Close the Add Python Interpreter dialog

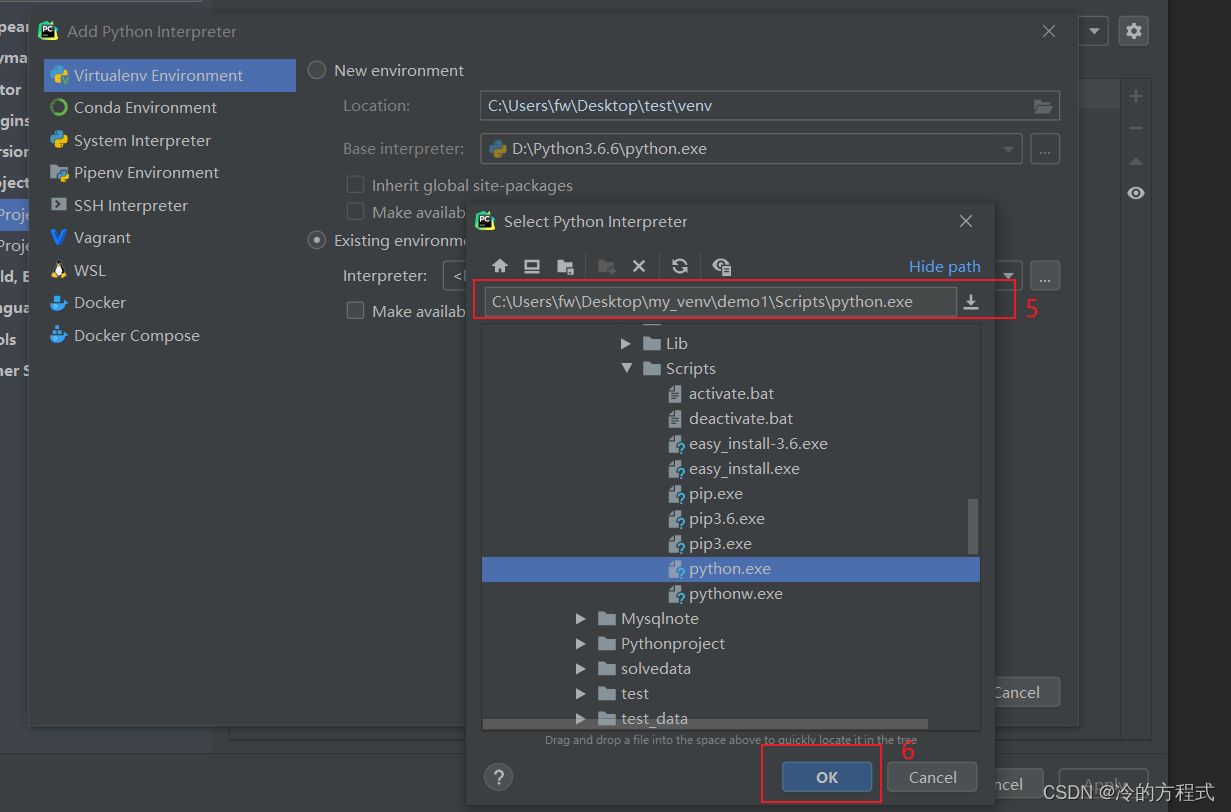click(1049, 31)
